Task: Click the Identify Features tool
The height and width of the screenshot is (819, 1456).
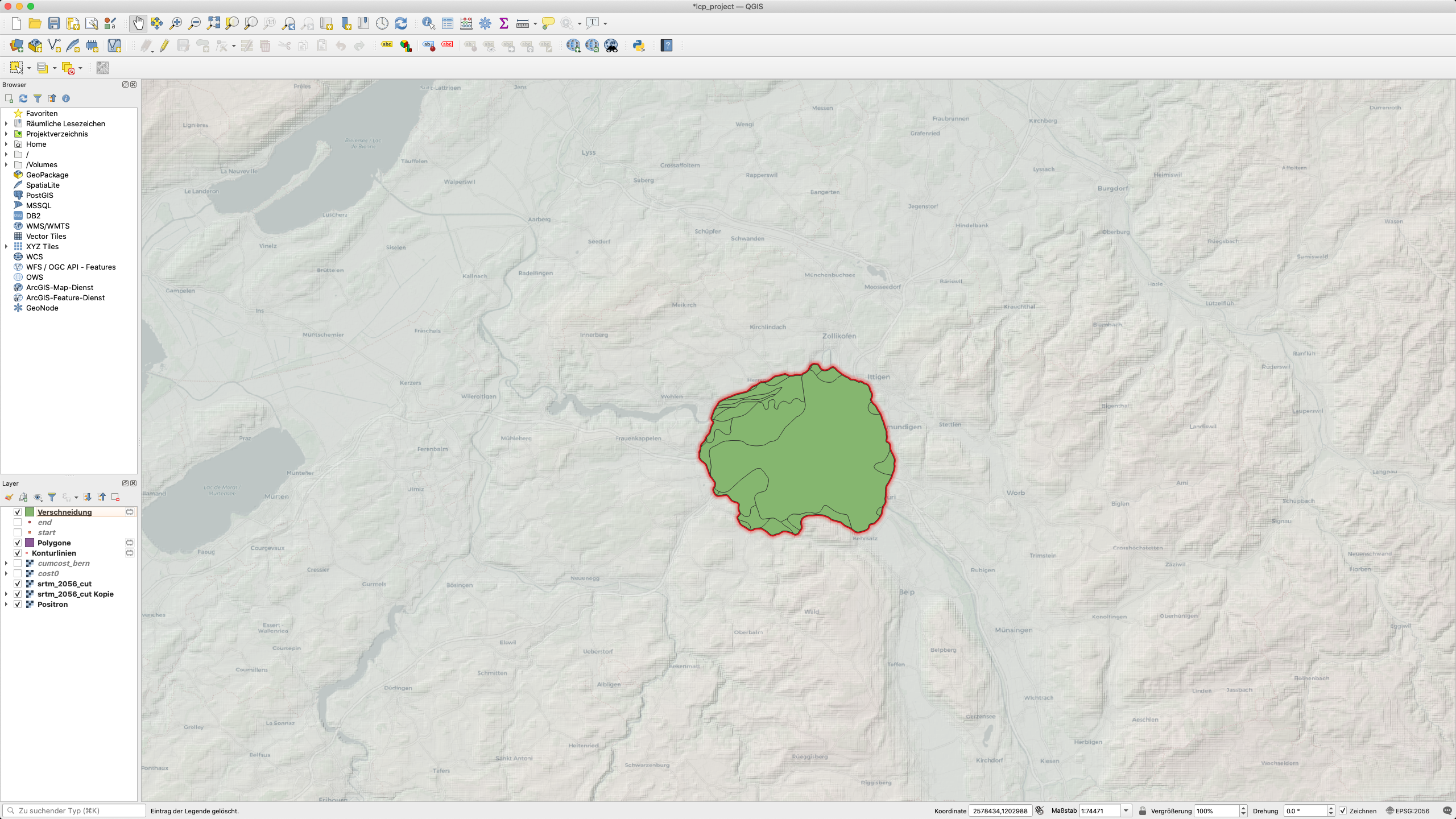Action: pyautogui.click(x=428, y=23)
